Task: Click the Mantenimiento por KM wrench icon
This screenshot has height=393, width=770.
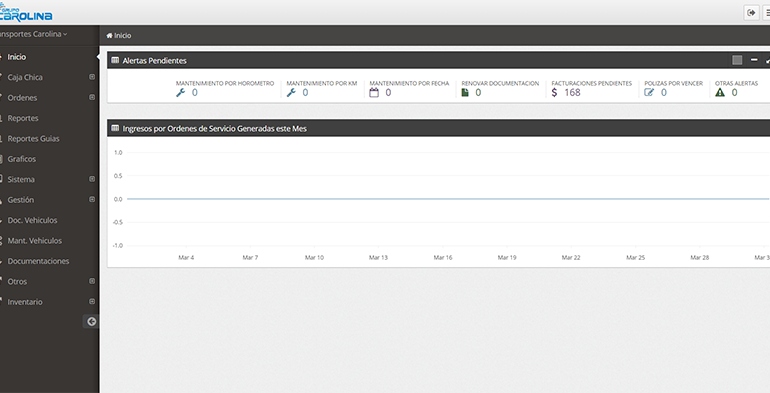Action: pyautogui.click(x=291, y=92)
